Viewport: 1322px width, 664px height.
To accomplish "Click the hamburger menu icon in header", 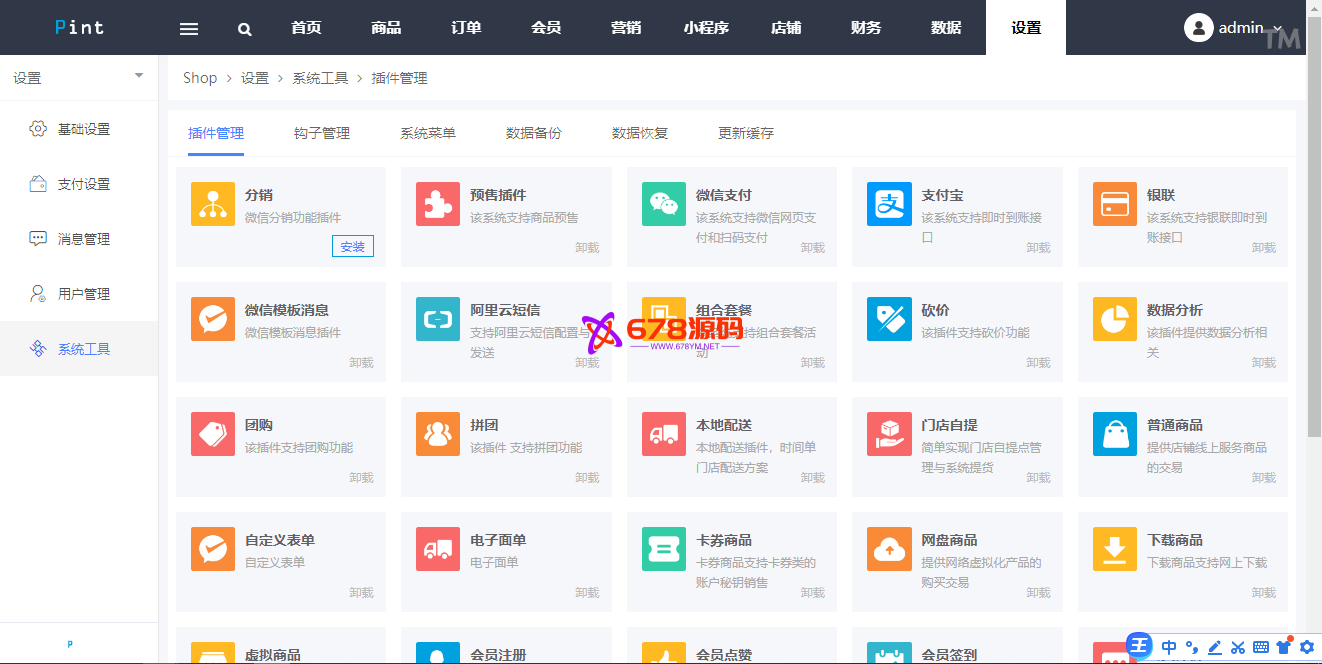I will 189,28.
